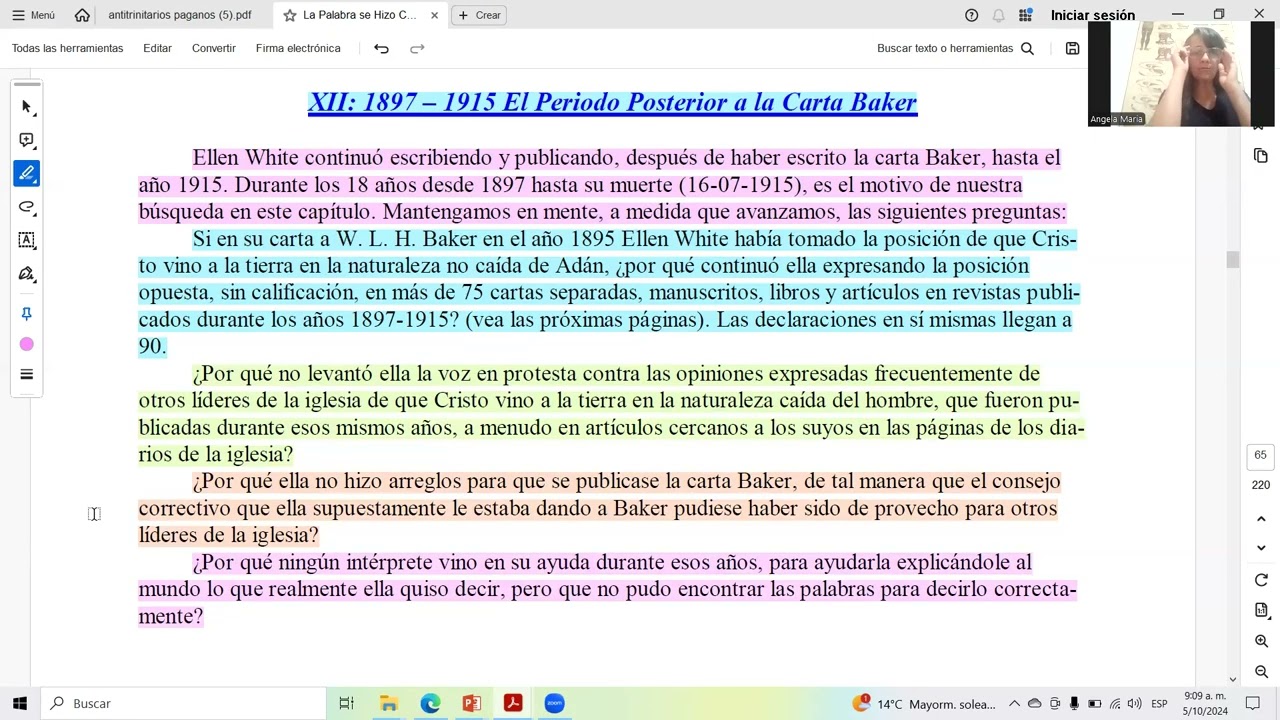Click the taskbar Buscar search box
The height and width of the screenshot is (720, 1280).
pos(184,703)
